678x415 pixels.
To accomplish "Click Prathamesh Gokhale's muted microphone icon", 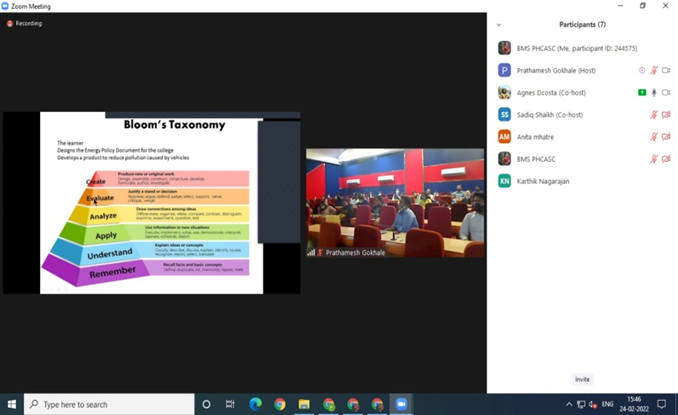I will tap(654, 70).
